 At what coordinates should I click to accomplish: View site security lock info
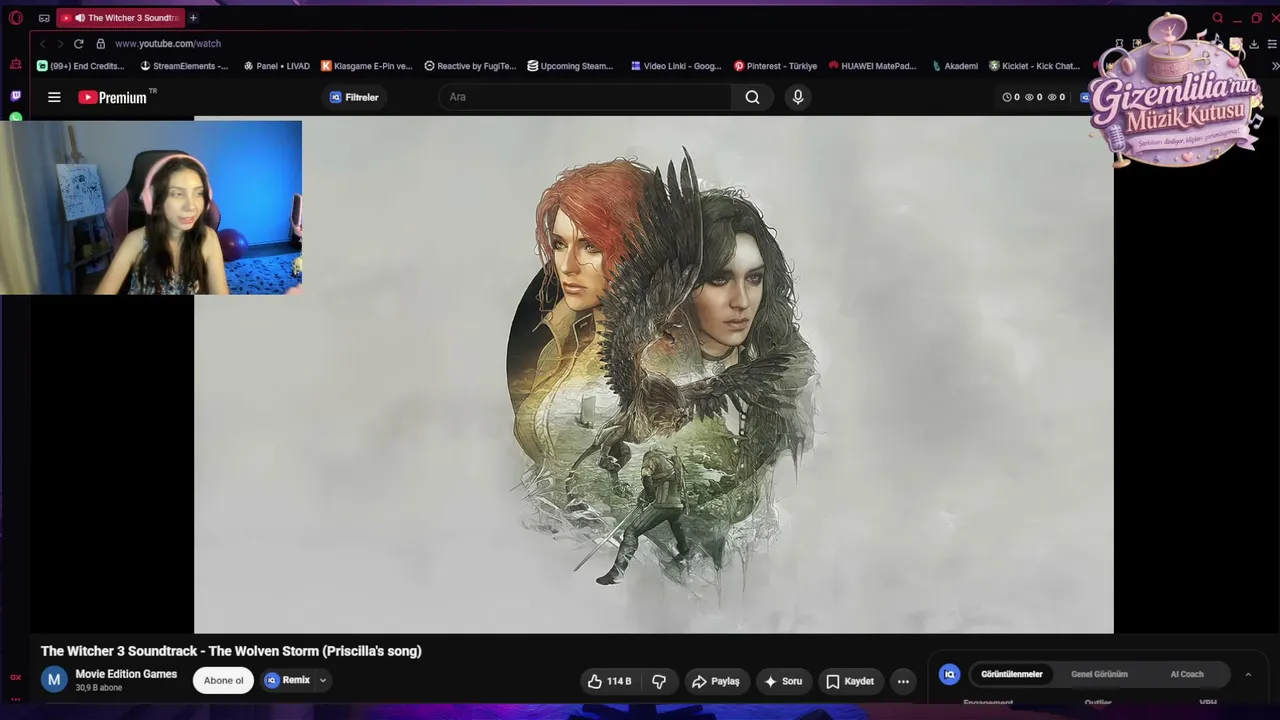pyautogui.click(x=100, y=44)
